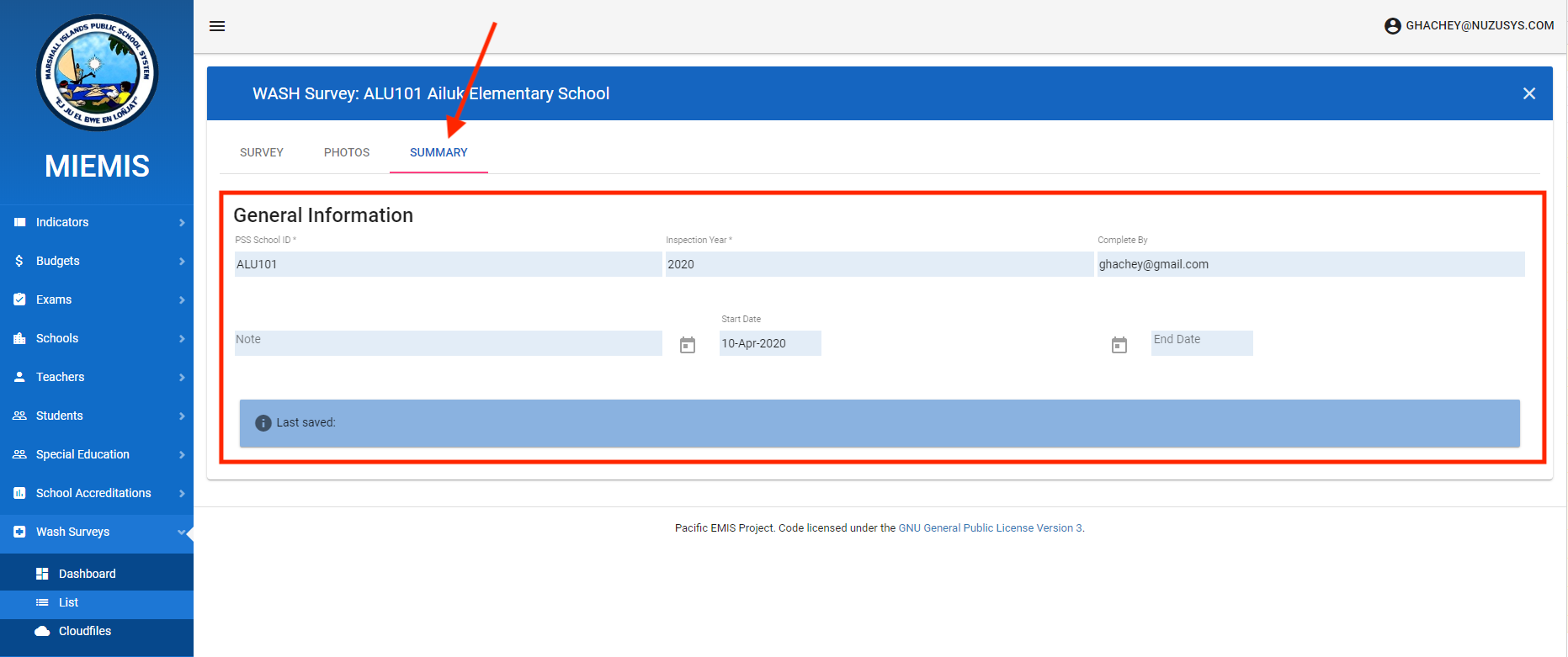Click the Cloudfiles cloud icon
Viewport: 1568px width, 657px height.
(42, 631)
